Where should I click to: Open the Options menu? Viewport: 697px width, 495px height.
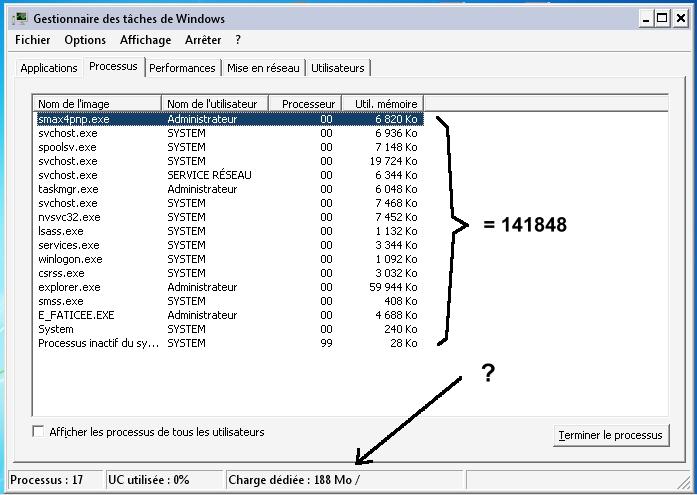click(85, 40)
